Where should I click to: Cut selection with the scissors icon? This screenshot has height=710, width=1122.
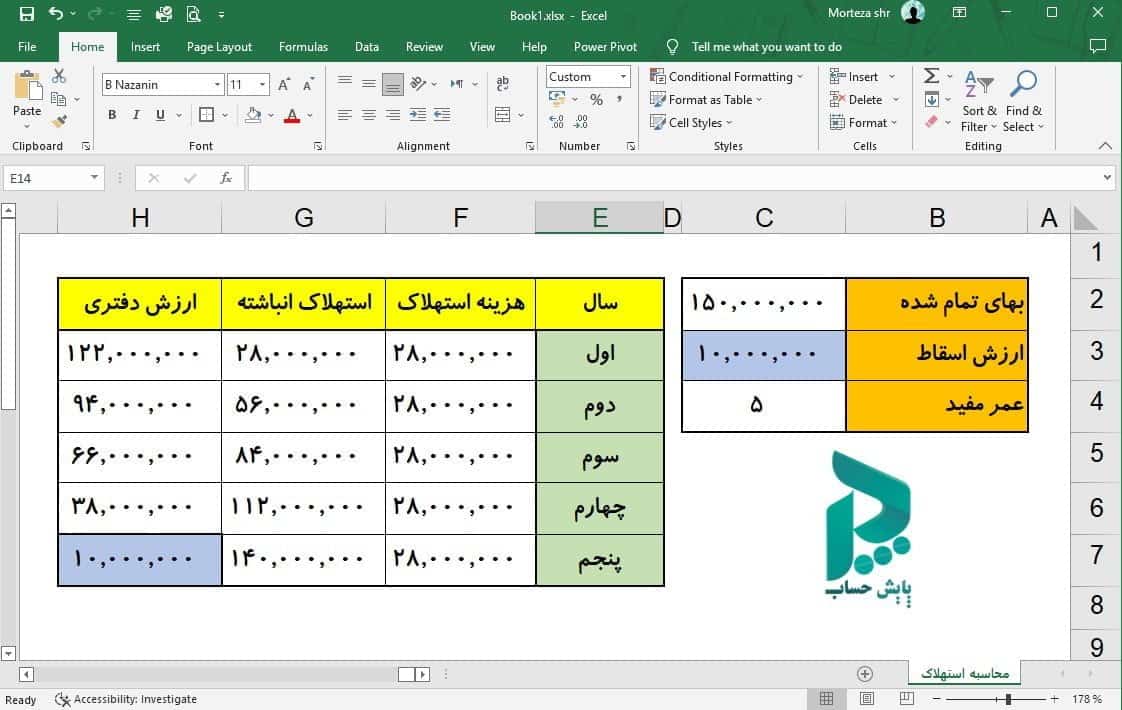[59, 76]
